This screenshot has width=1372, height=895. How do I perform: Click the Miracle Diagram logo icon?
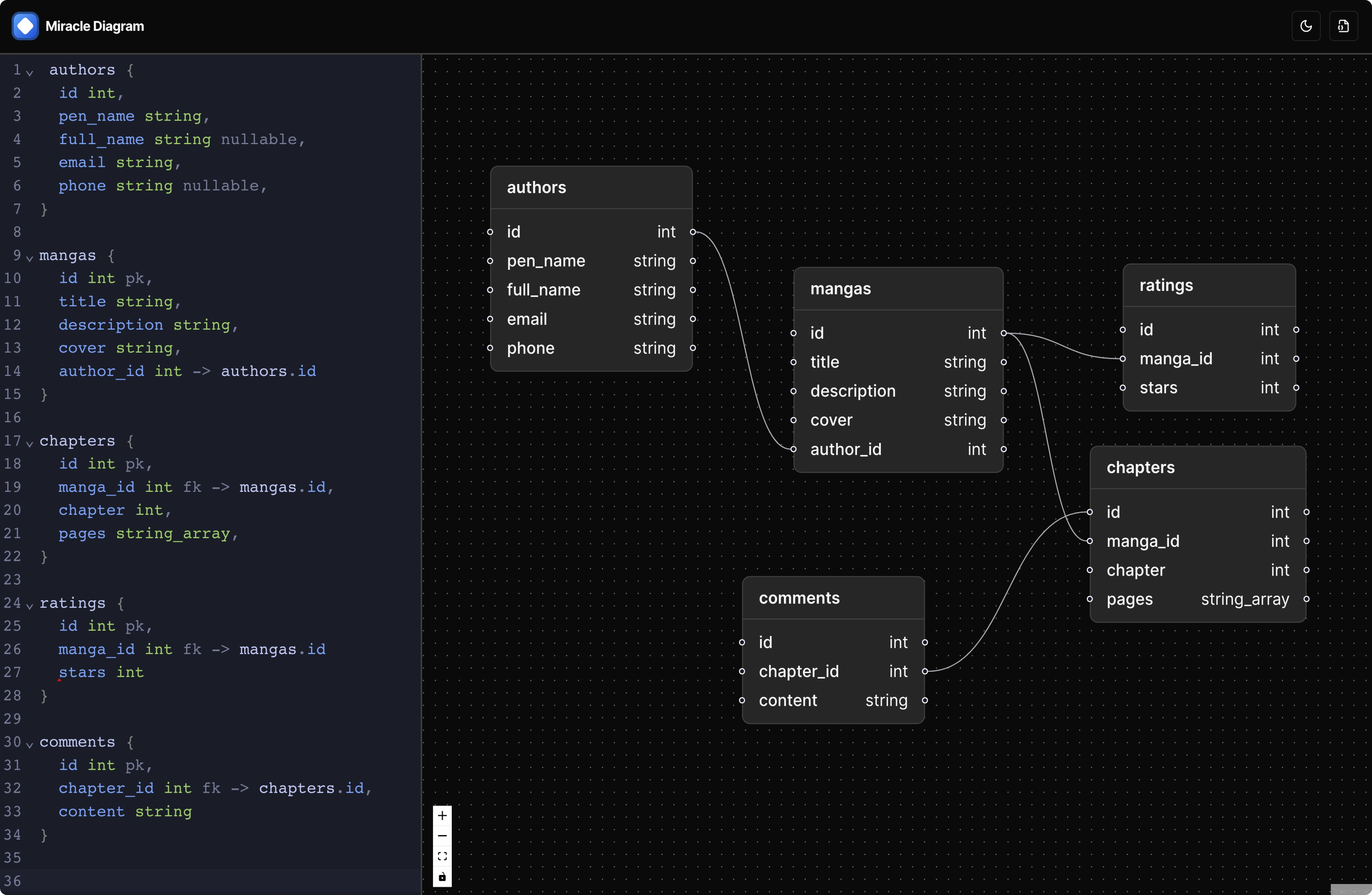[25, 26]
